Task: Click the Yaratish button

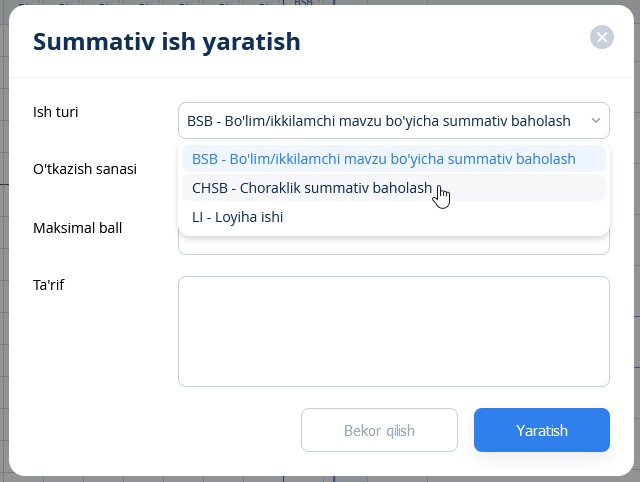Action: pyautogui.click(x=541, y=431)
